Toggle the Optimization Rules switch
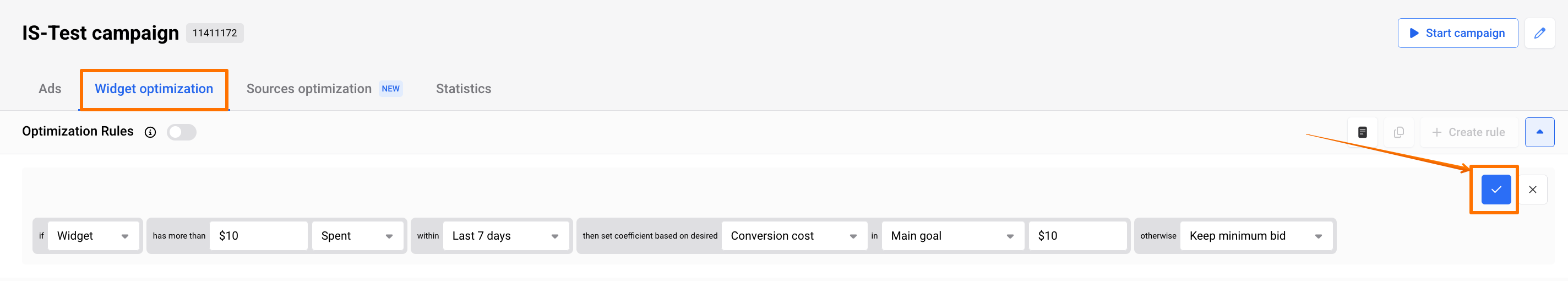Image resolution: width=1568 pixels, height=281 pixels. click(181, 132)
